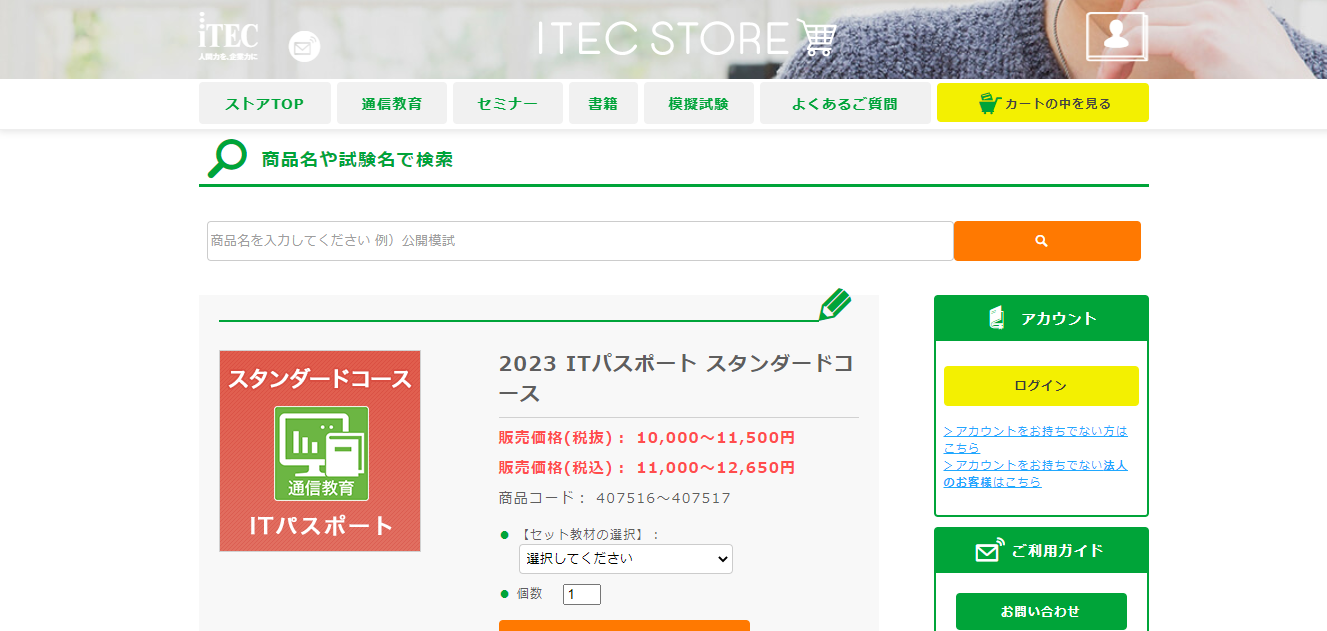Open the セット教材の選択 dropdown
This screenshot has height=631, width=1327.
[x=626, y=559]
